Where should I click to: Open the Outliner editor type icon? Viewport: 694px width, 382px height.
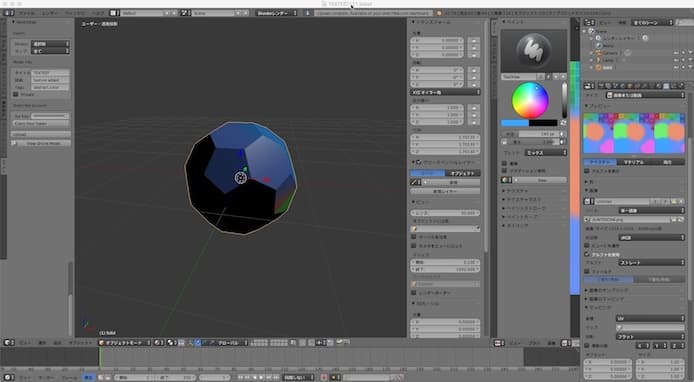589,22
